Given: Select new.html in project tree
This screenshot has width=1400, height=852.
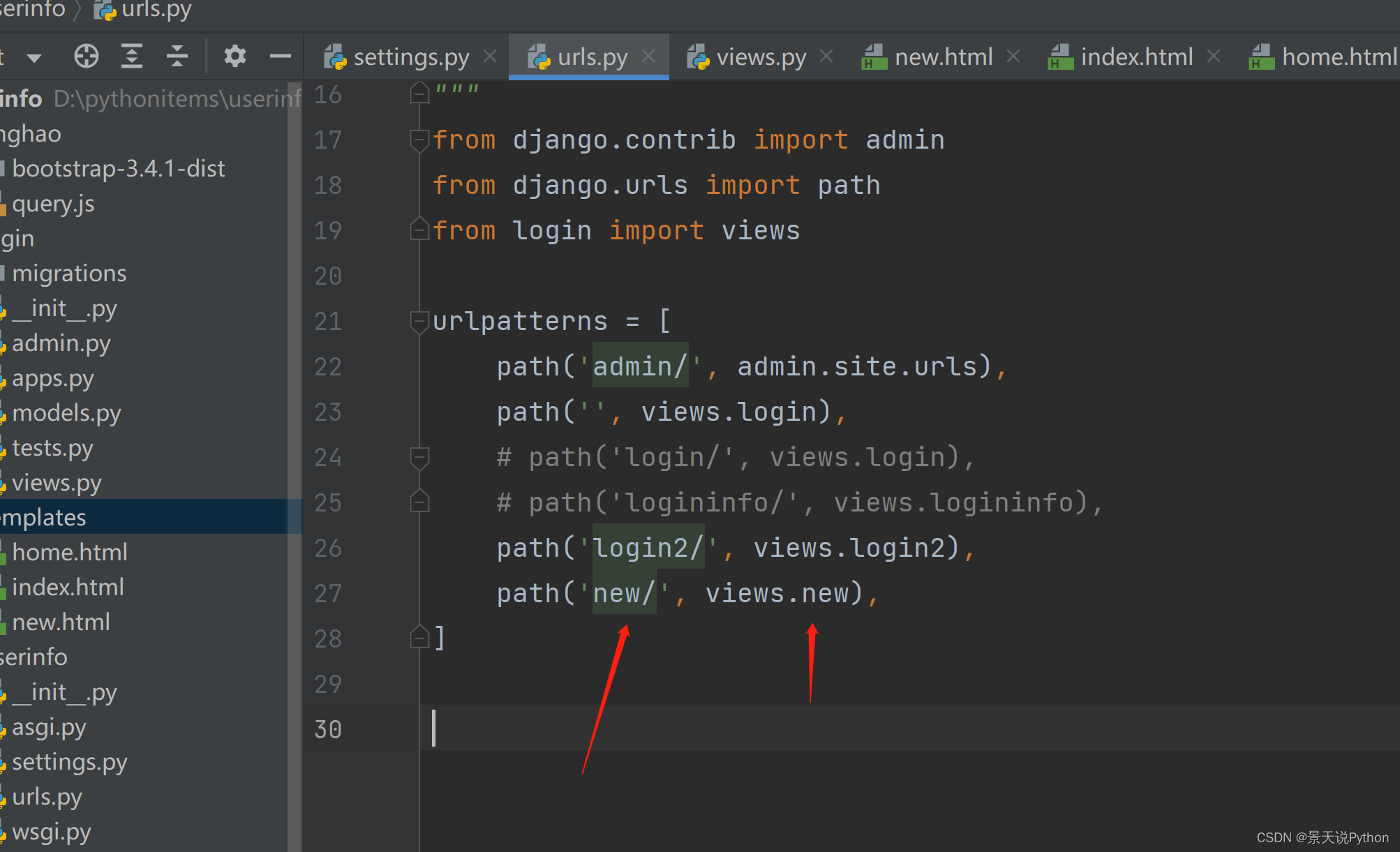Looking at the screenshot, I should tap(61, 622).
